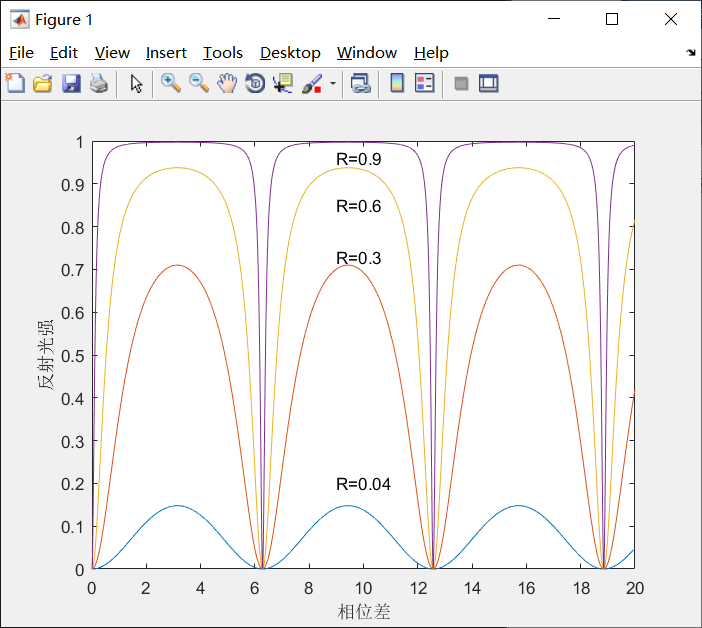Activate the Pan hand tool

pyautogui.click(x=227, y=84)
